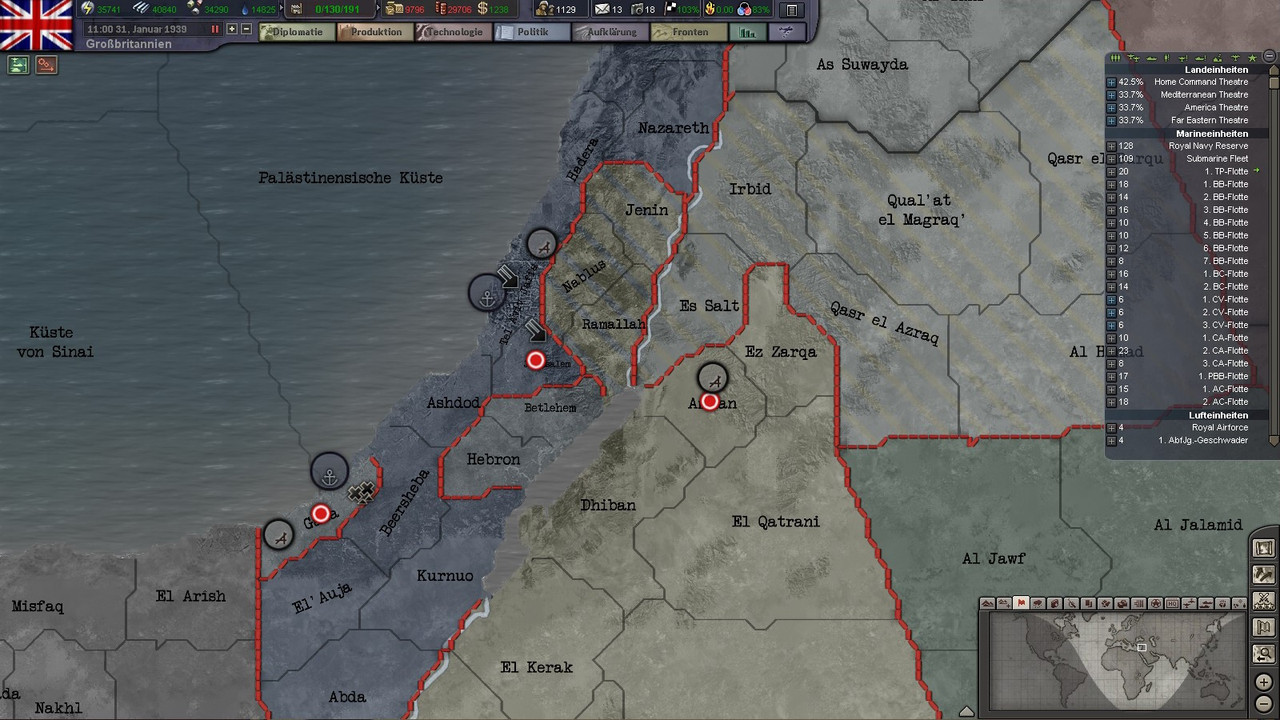Image resolution: width=1280 pixels, height=720 pixels.
Task: Click the unit list scrollbar
Action: (1272, 256)
